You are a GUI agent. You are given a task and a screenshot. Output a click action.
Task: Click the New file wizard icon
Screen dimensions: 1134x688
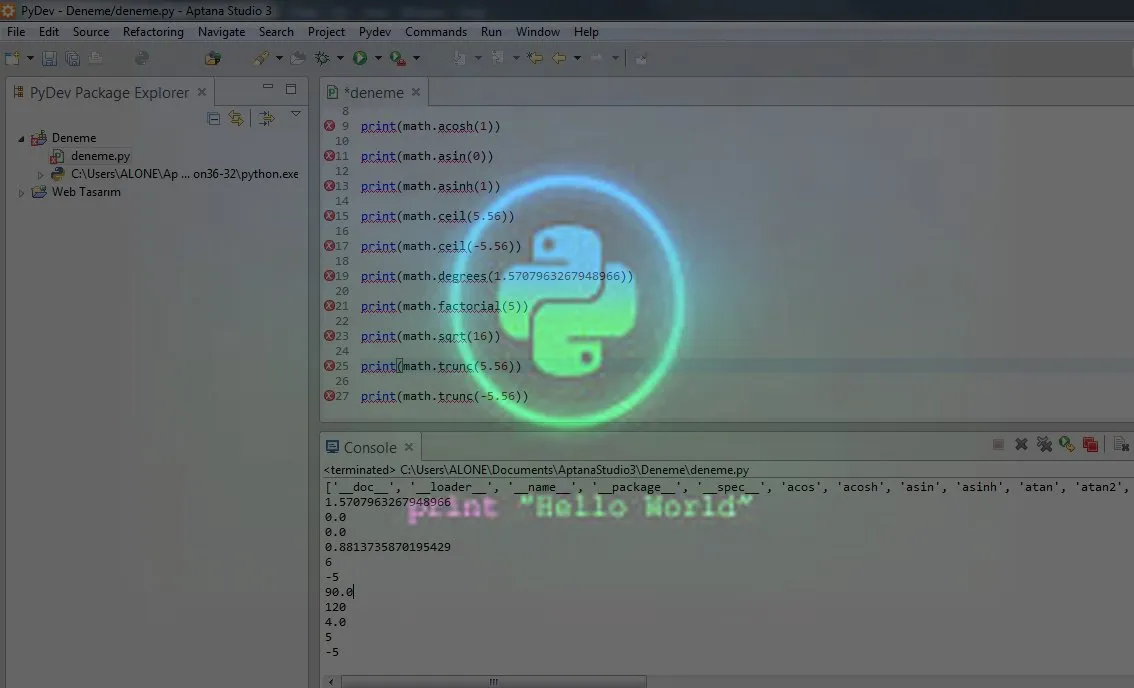pyautogui.click(x=12, y=59)
